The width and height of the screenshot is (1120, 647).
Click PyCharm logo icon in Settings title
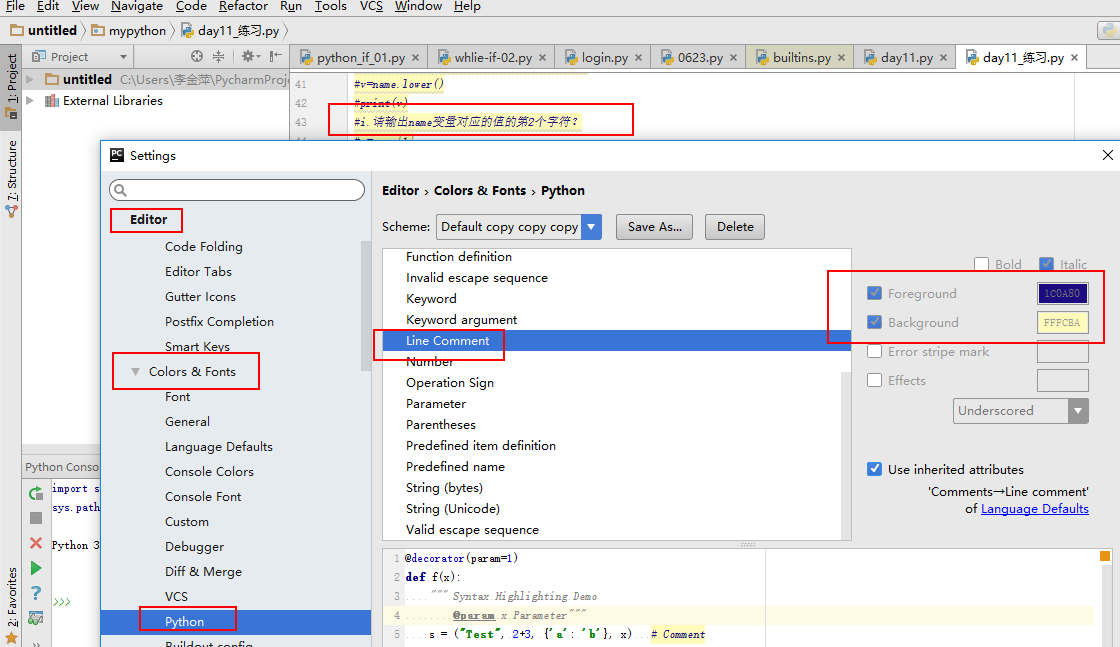click(116, 155)
